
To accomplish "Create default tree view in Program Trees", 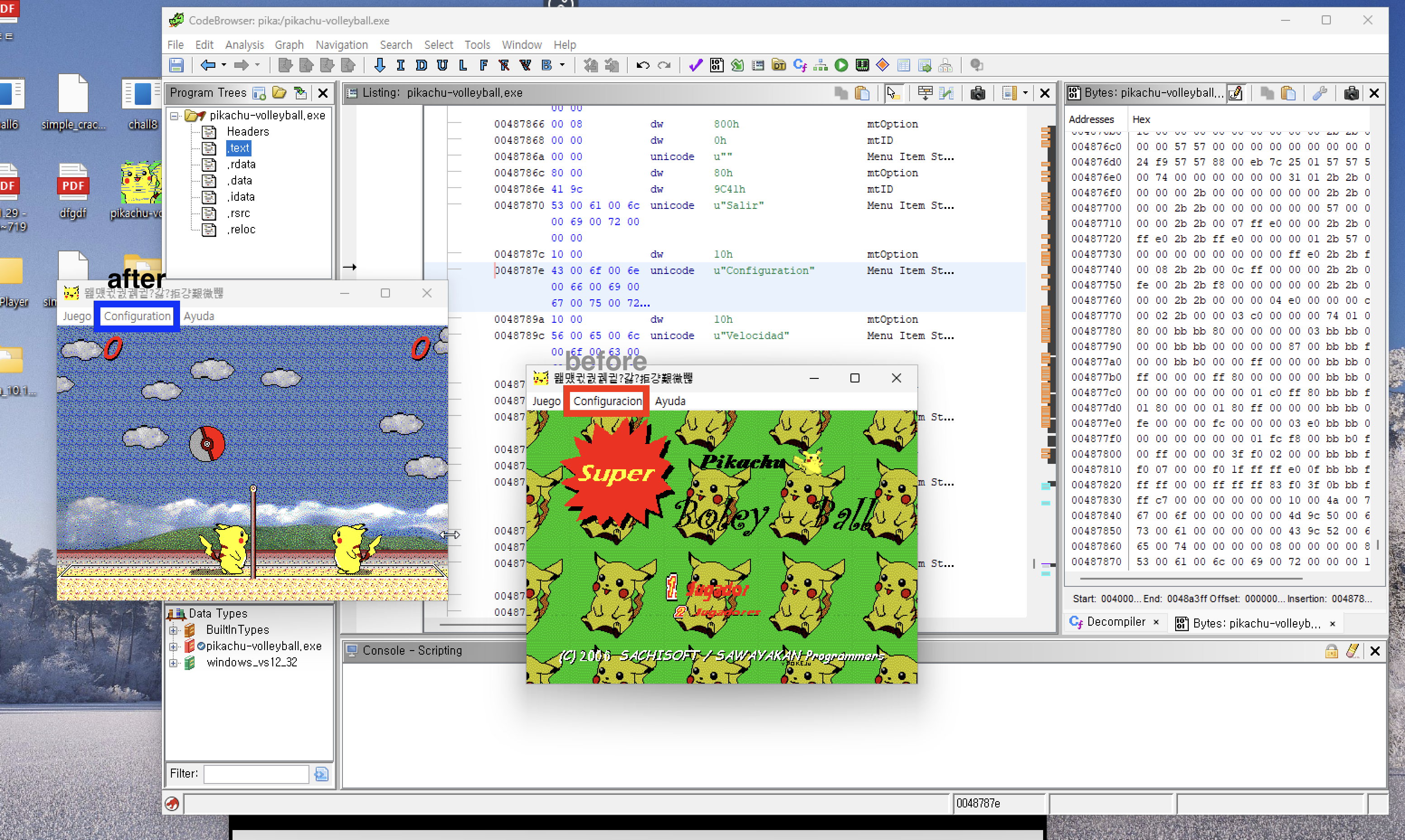I will pos(259,93).
